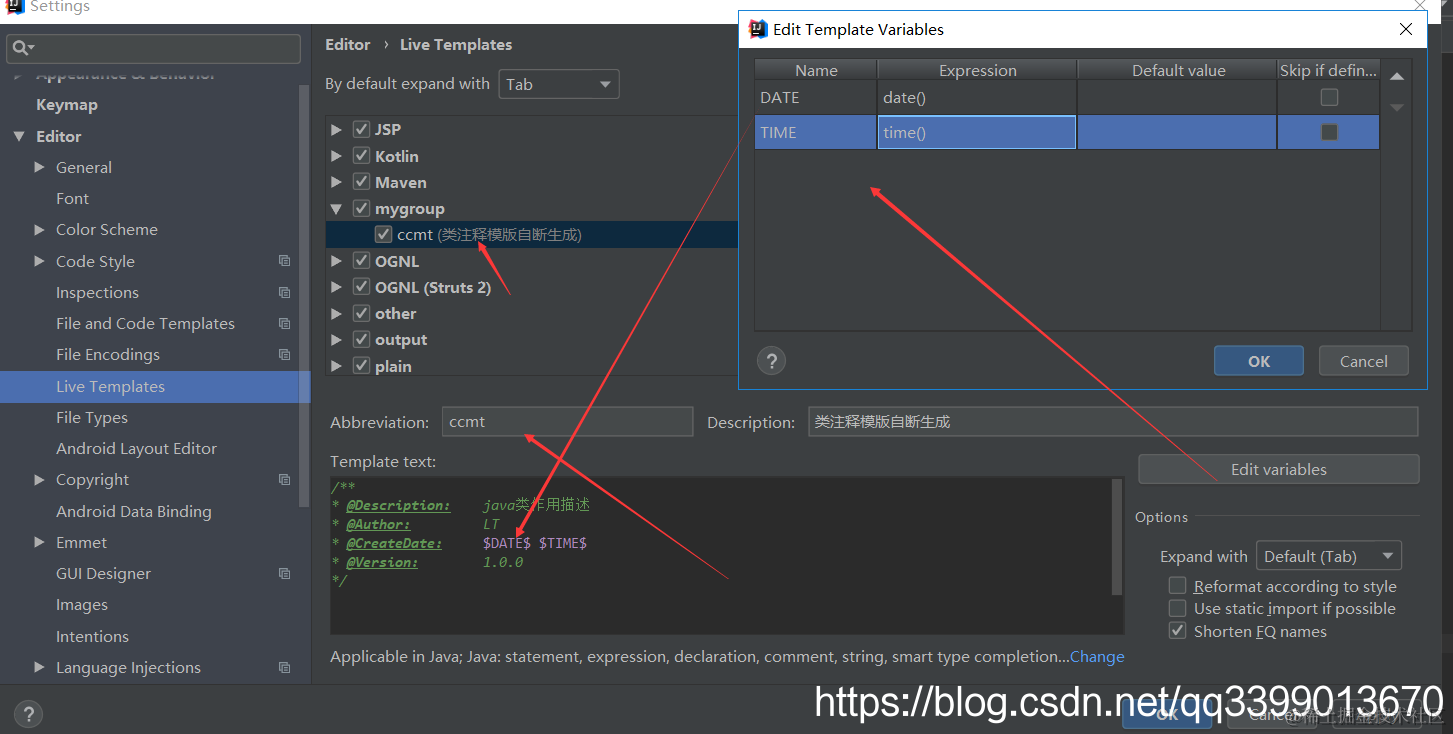Move variable down with the down arrow
This screenshot has width=1453, height=734.
click(x=1397, y=107)
